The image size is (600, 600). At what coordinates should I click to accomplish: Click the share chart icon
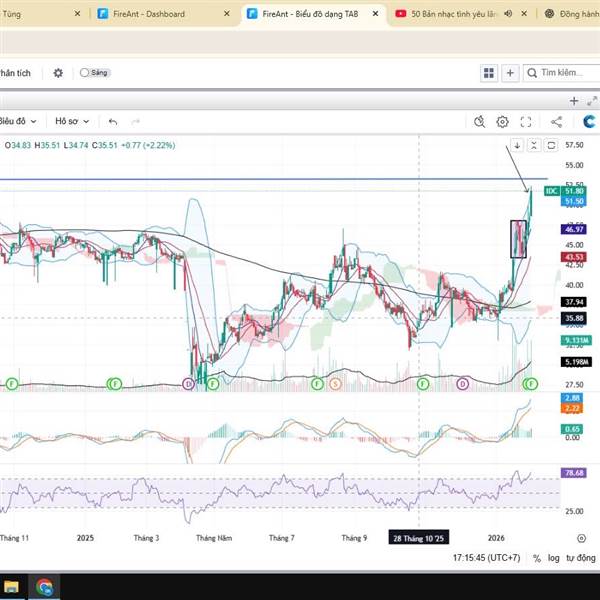point(557,121)
